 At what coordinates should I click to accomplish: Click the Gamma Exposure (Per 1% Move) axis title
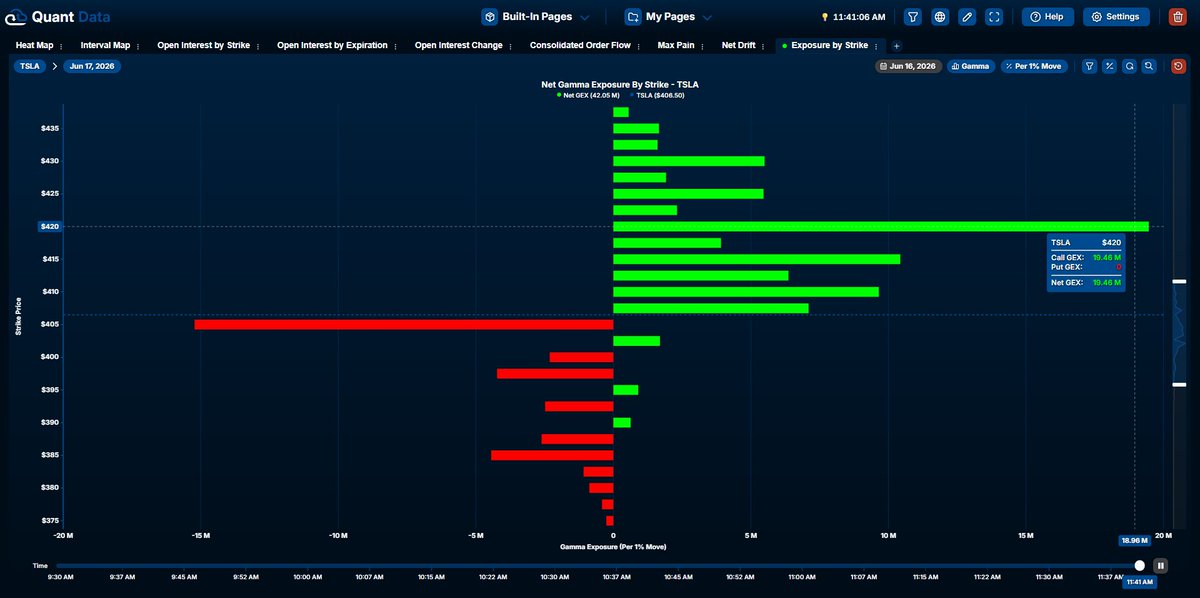[613, 547]
